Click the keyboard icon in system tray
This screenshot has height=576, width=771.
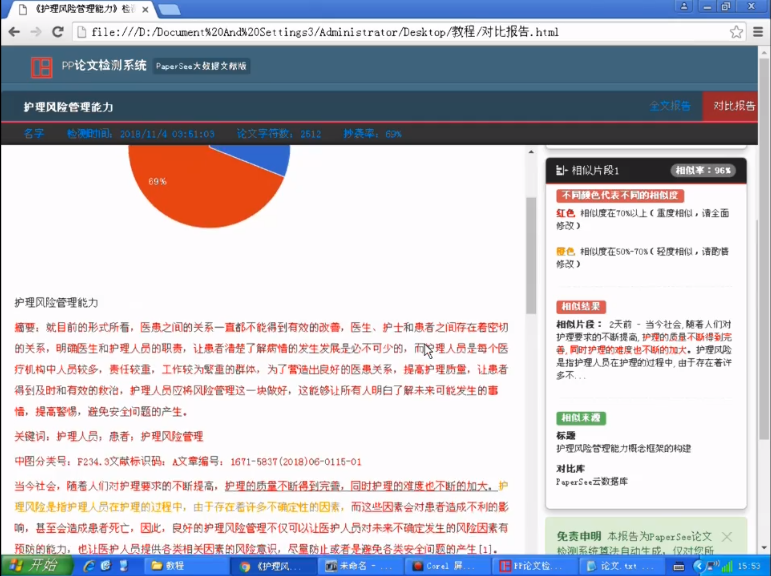[679, 567]
